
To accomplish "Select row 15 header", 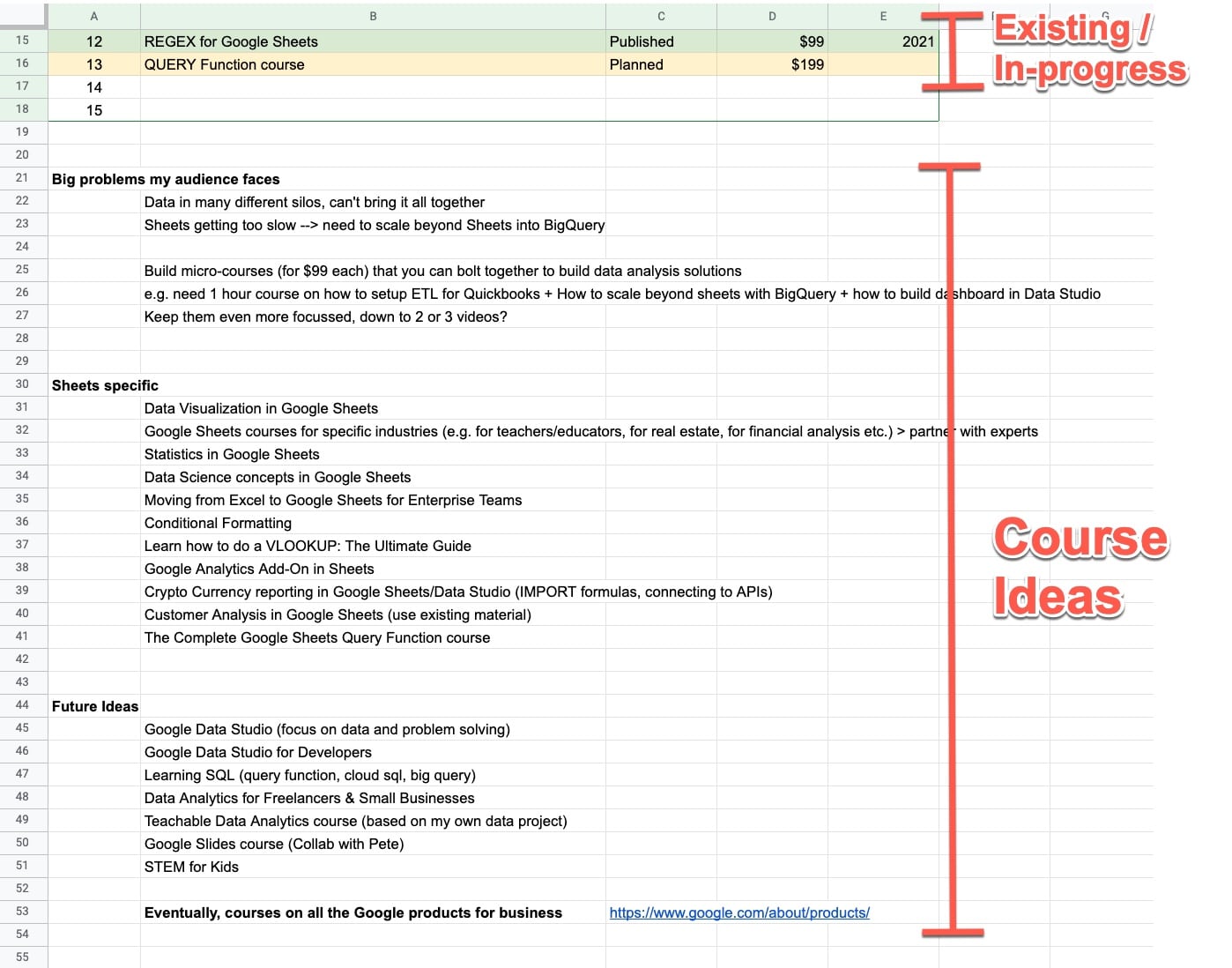I will (23, 41).
